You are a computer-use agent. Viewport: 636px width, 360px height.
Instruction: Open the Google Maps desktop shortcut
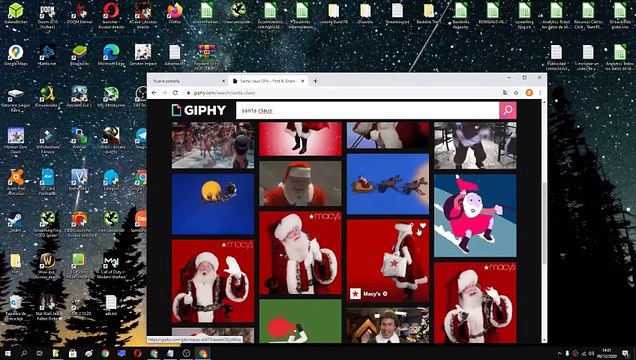coord(15,56)
